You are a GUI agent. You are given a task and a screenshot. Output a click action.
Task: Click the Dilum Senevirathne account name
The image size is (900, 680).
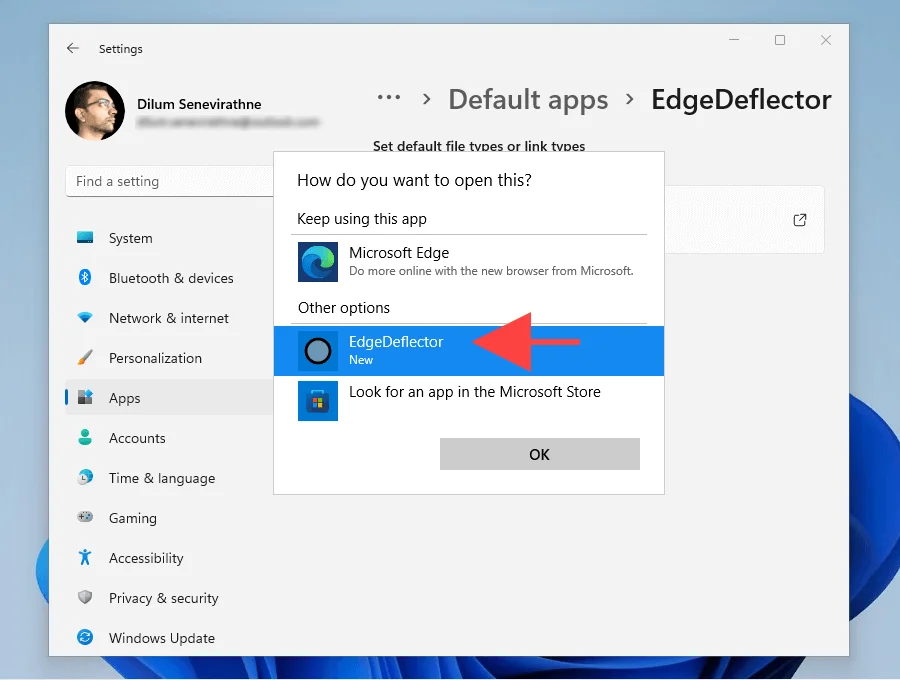[199, 104]
